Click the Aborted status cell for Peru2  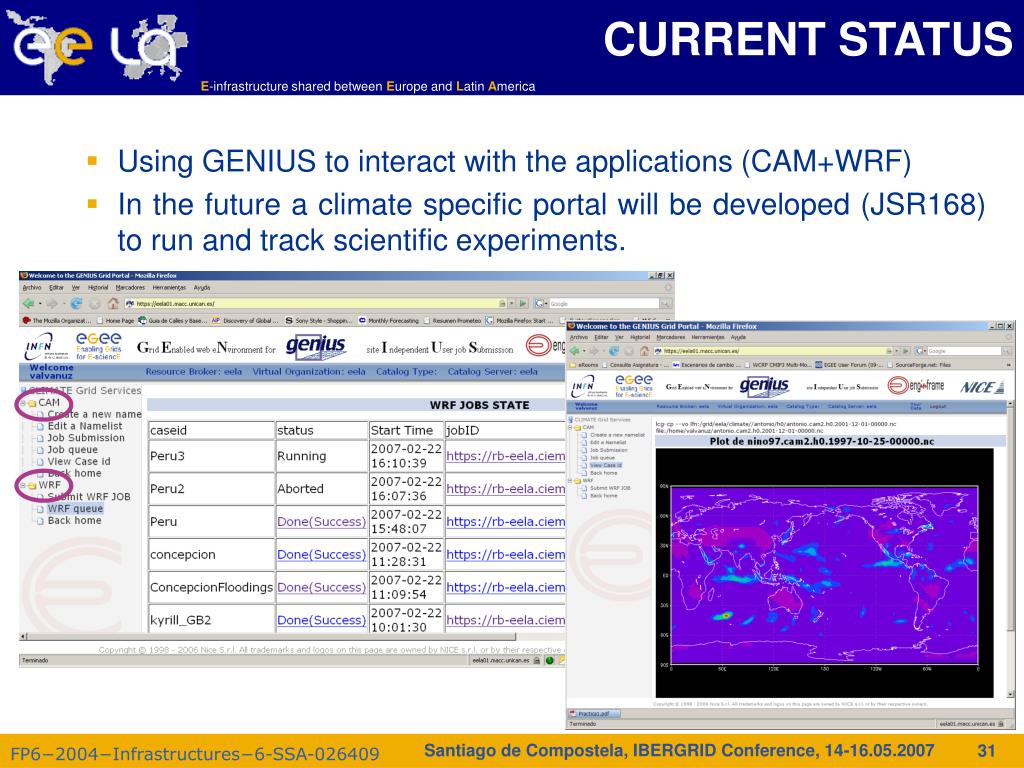tap(321, 488)
